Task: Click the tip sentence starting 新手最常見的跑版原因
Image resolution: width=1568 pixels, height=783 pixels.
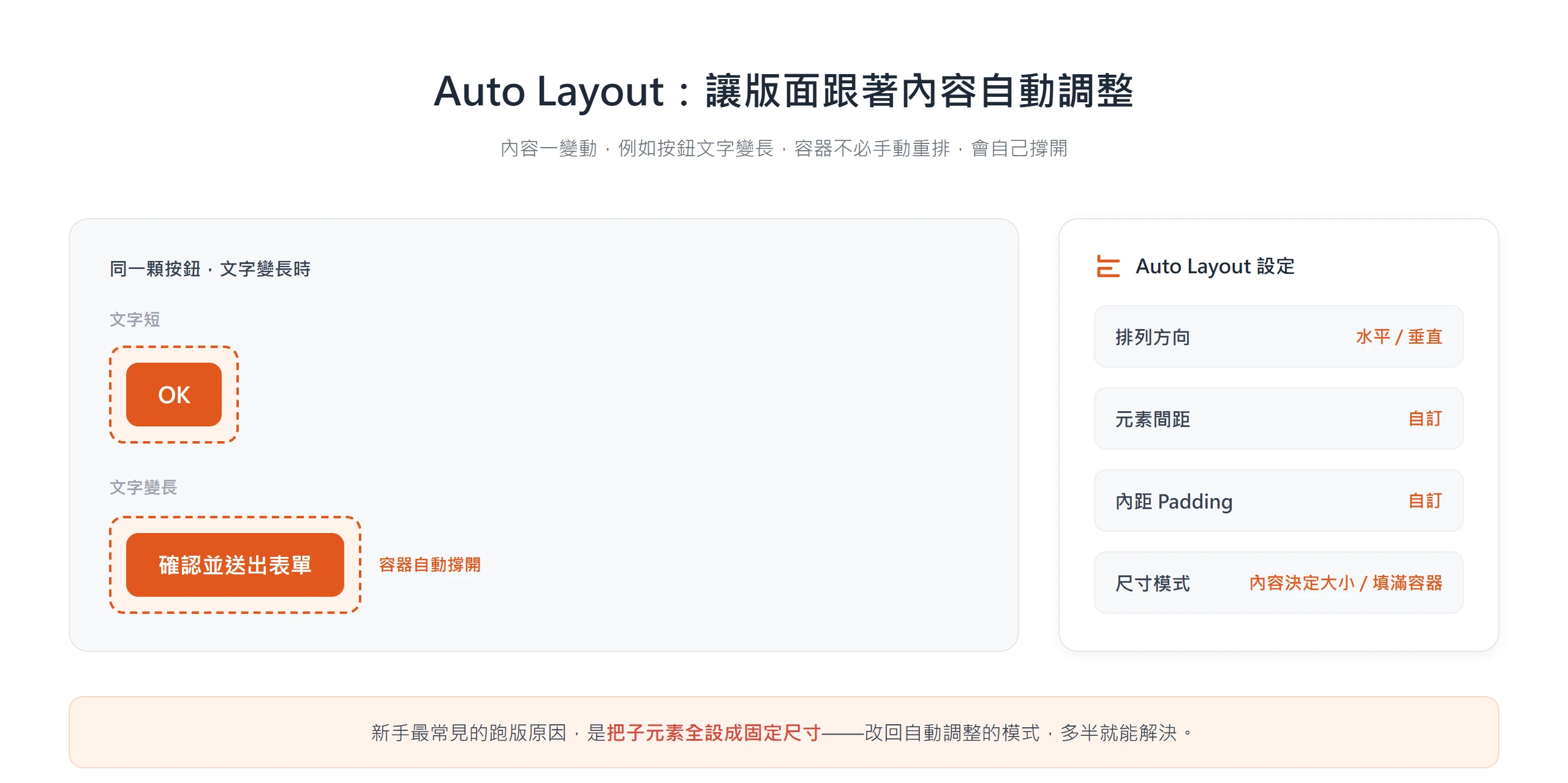Action: pos(783,732)
